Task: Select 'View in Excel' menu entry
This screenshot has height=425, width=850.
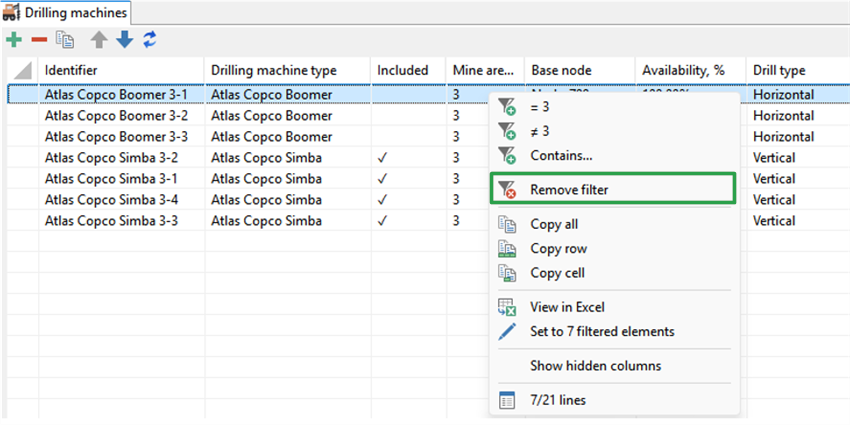Action: coord(615,307)
